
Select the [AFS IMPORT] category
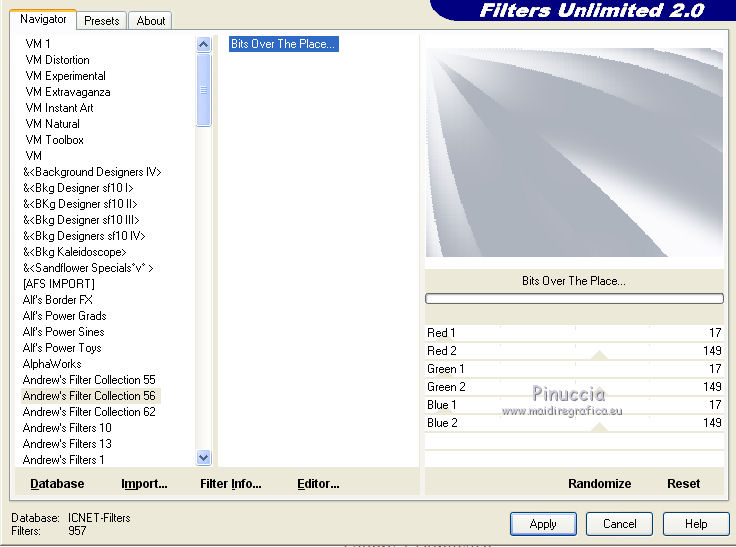coord(59,284)
